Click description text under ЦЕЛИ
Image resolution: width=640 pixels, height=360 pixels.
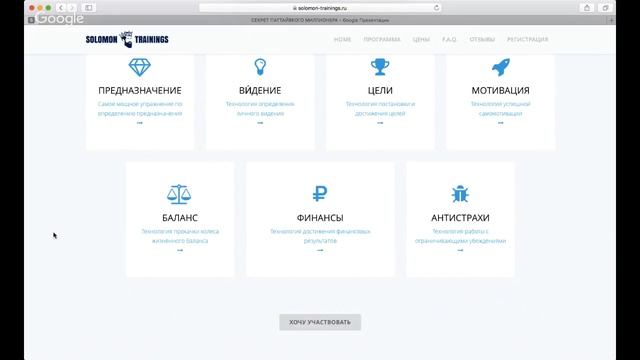pyautogui.click(x=380, y=109)
